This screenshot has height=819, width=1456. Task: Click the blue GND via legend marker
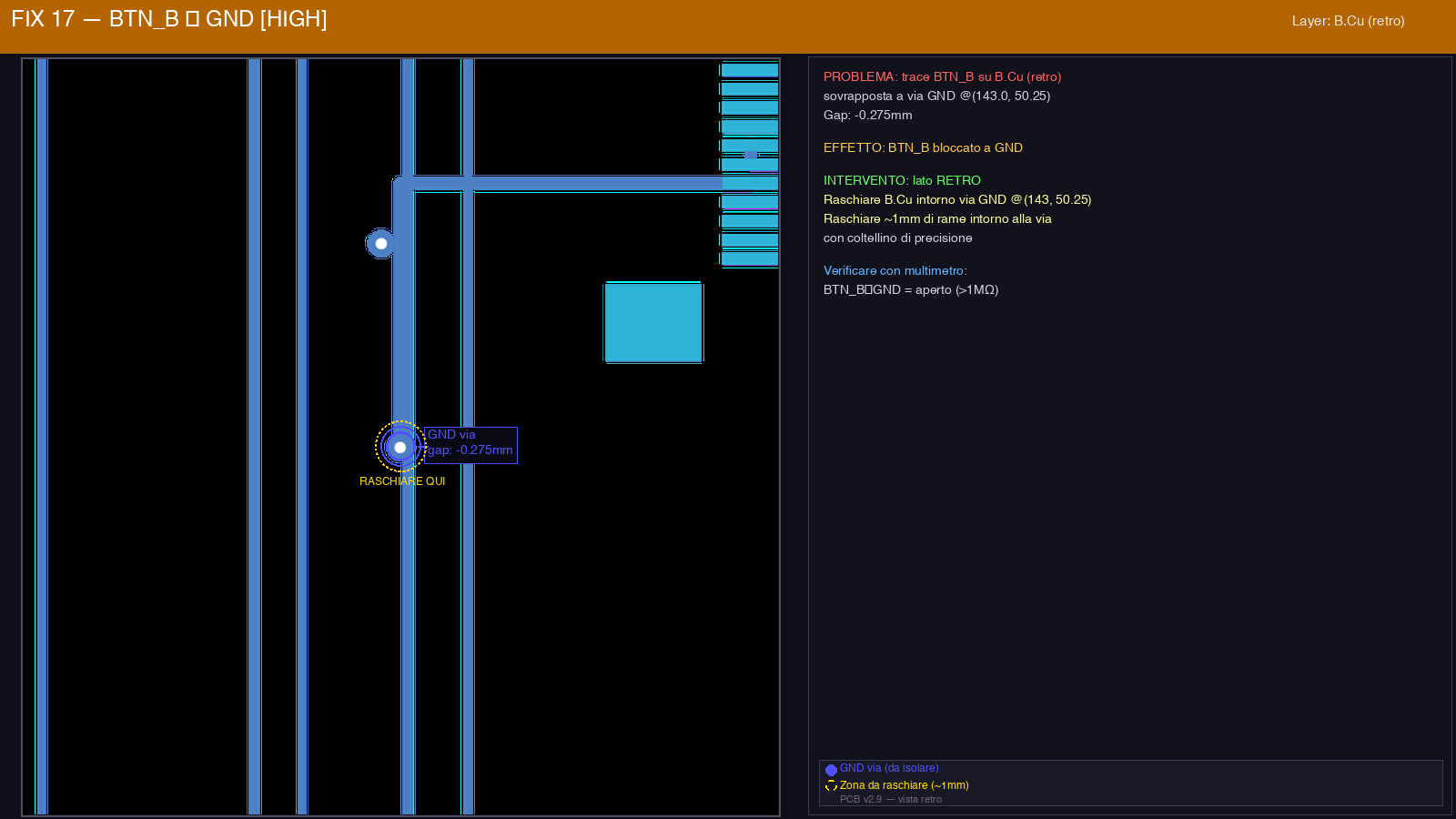(x=831, y=770)
